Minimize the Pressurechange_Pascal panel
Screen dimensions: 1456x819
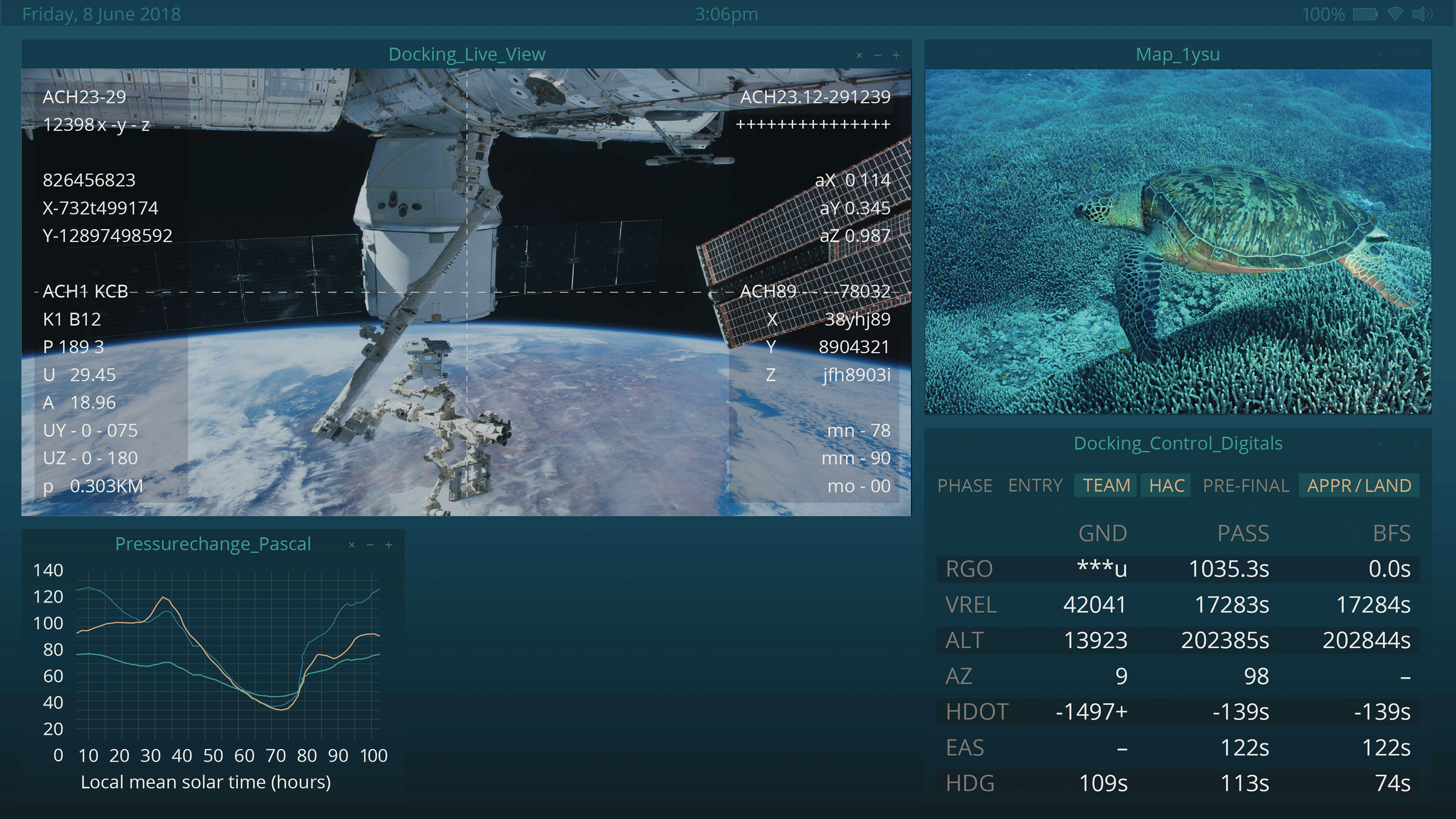pyautogui.click(x=370, y=545)
